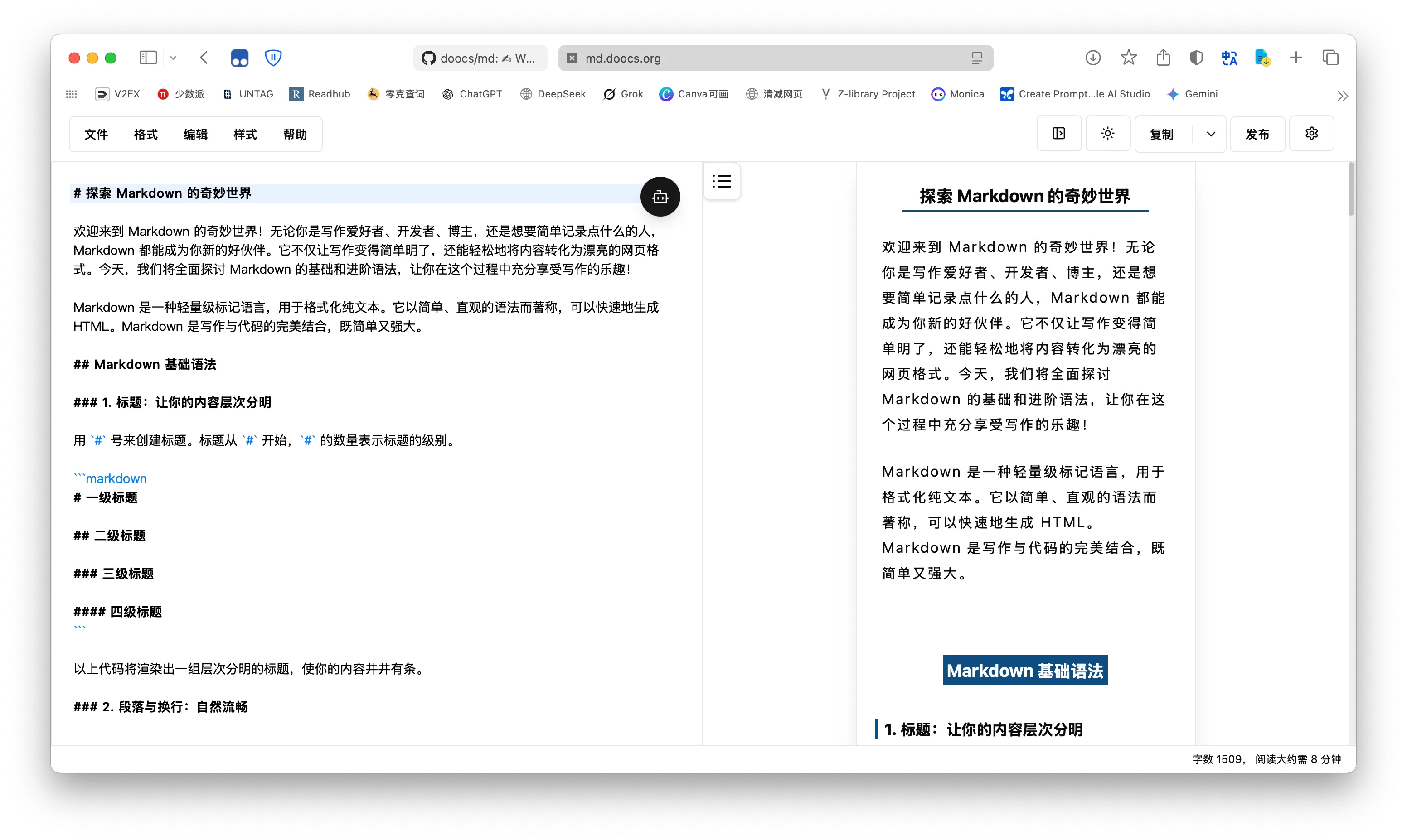
Task: Click the 复制 button
Action: coord(1162,134)
